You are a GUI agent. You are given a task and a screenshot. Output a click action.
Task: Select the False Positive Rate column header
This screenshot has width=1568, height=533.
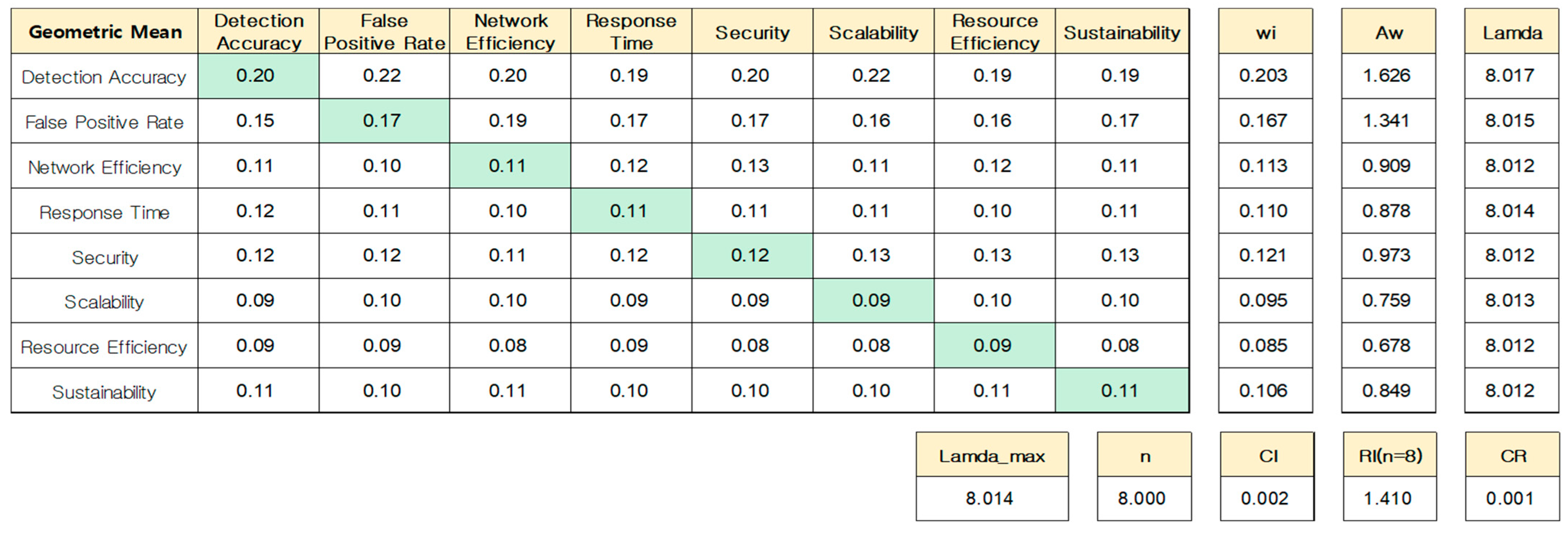pyautogui.click(x=384, y=32)
